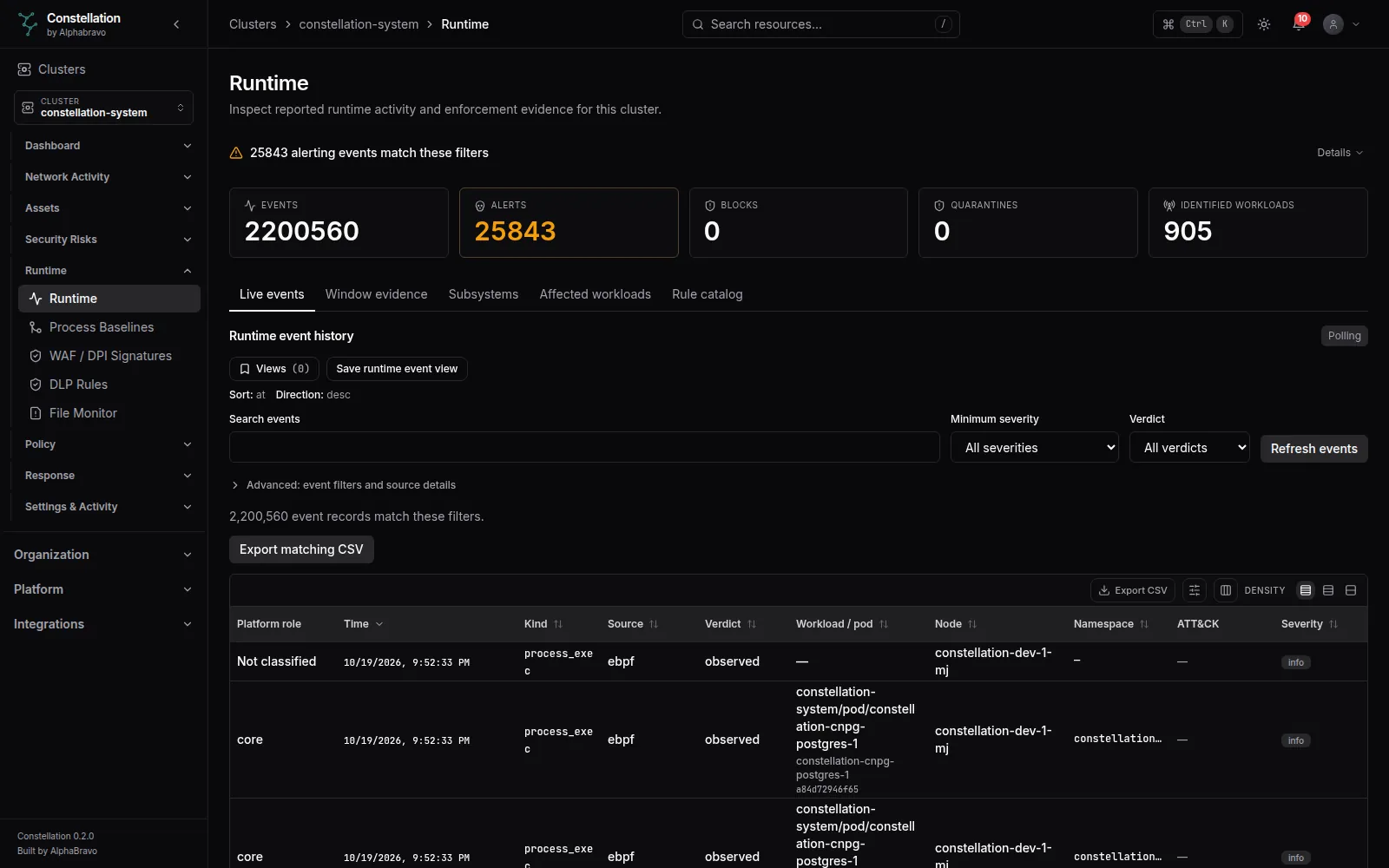The image size is (1389, 868).
Task: Expand the Response section
Action: click(x=108, y=476)
